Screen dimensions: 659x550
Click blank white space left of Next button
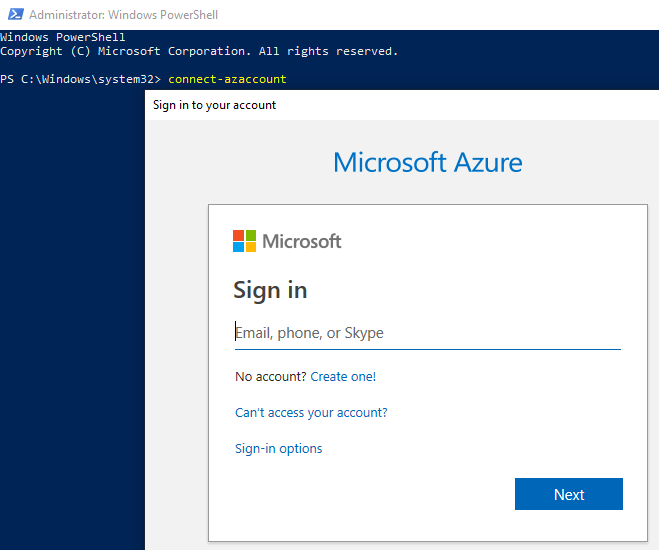click(370, 494)
